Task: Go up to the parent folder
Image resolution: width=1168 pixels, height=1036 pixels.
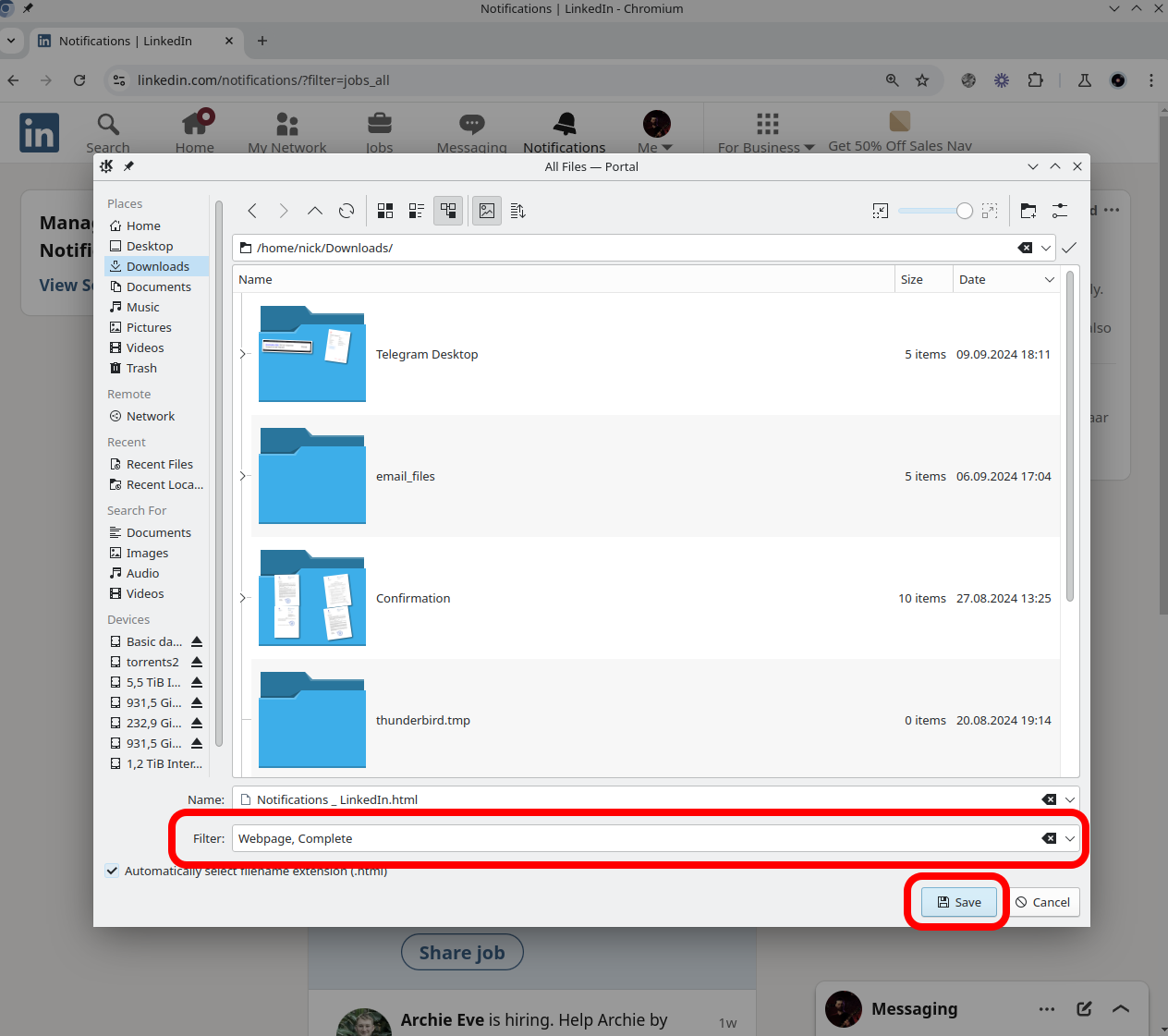Action: (315, 211)
